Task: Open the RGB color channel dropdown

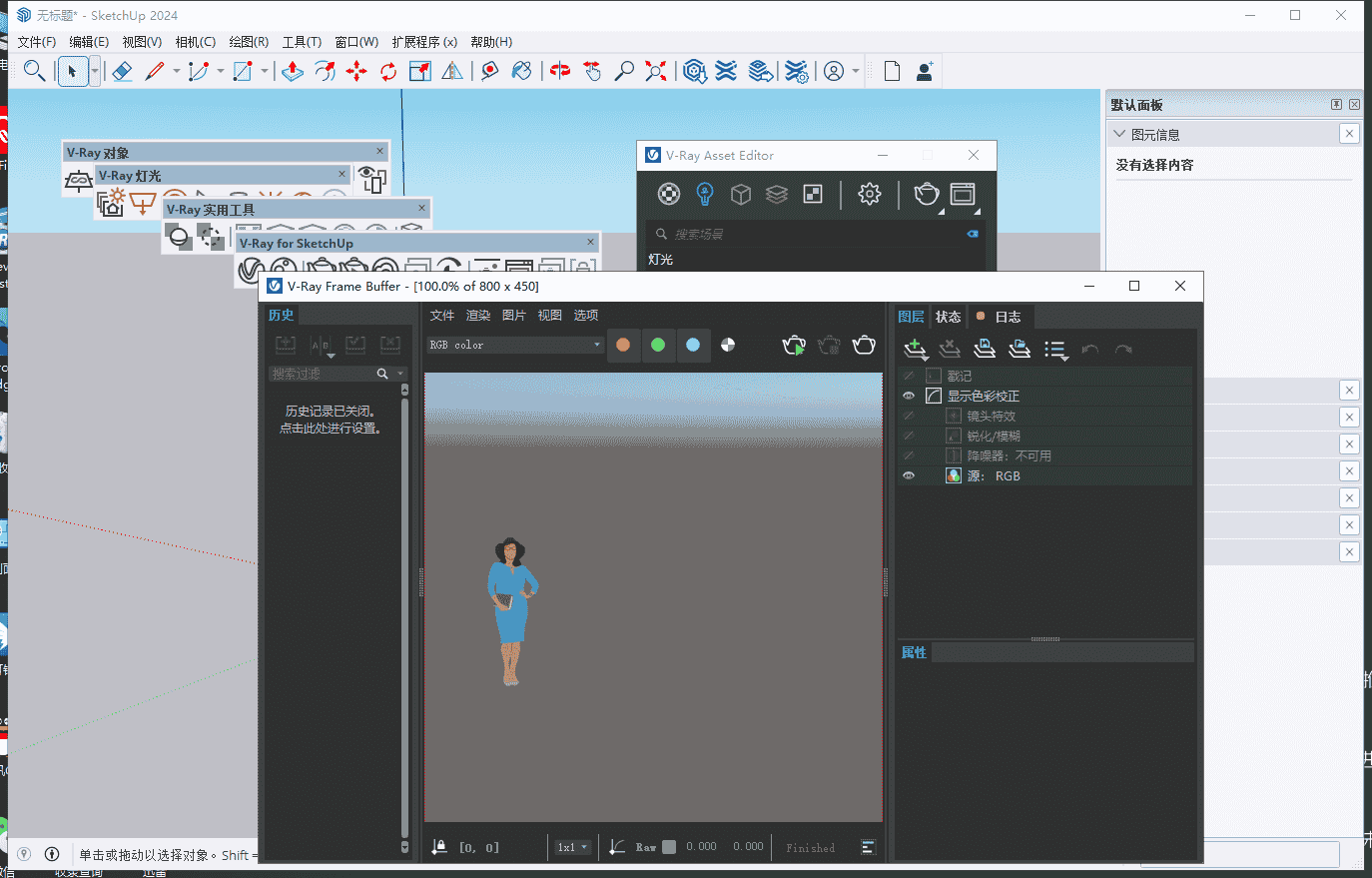Action: pyautogui.click(x=513, y=345)
